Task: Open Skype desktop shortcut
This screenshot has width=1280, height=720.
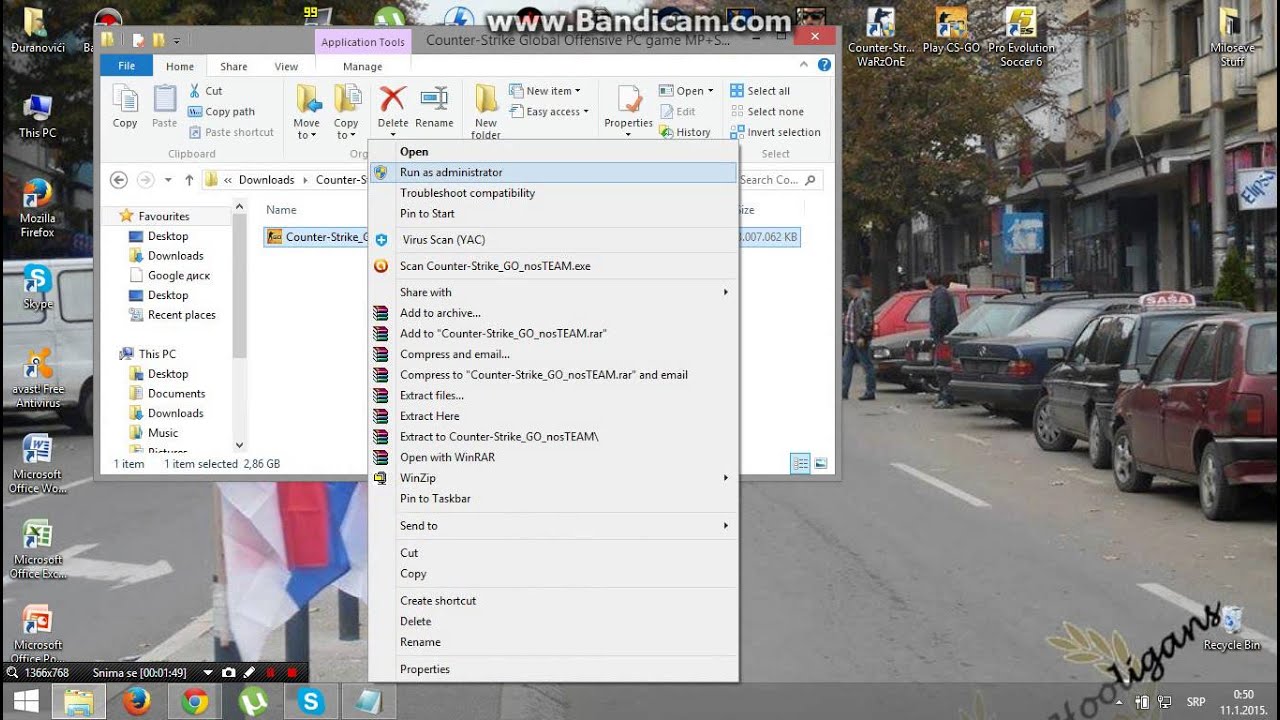Action: pyautogui.click(x=38, y=288)
